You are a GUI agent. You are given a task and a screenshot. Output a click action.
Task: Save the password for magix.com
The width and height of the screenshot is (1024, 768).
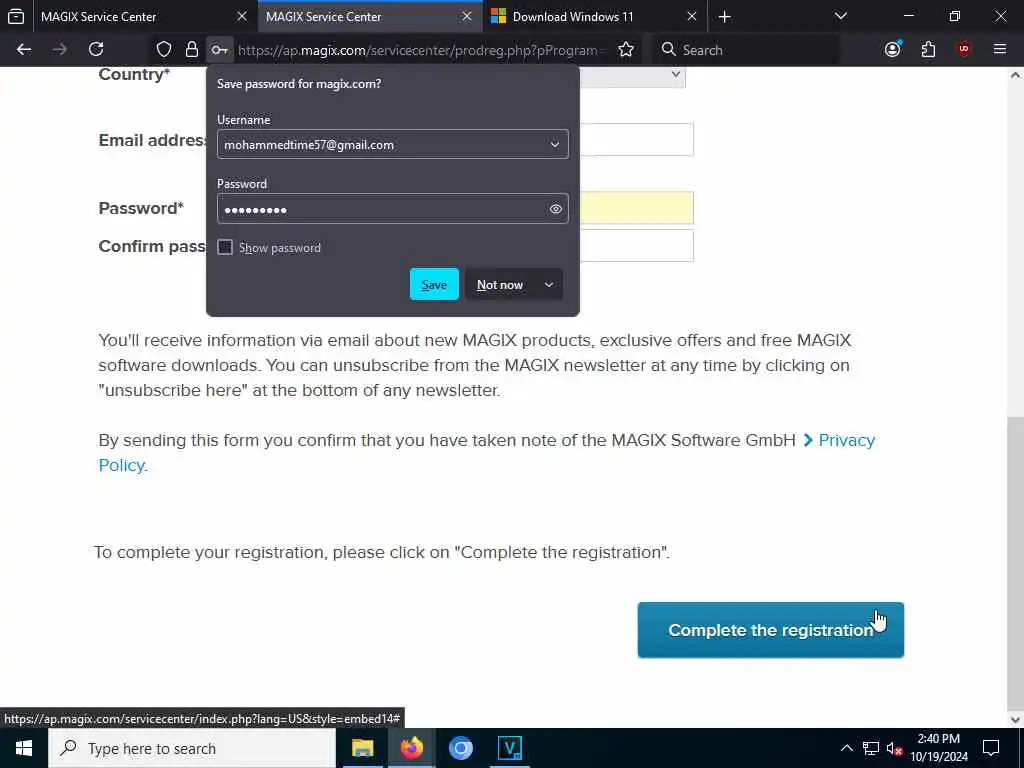434,284
